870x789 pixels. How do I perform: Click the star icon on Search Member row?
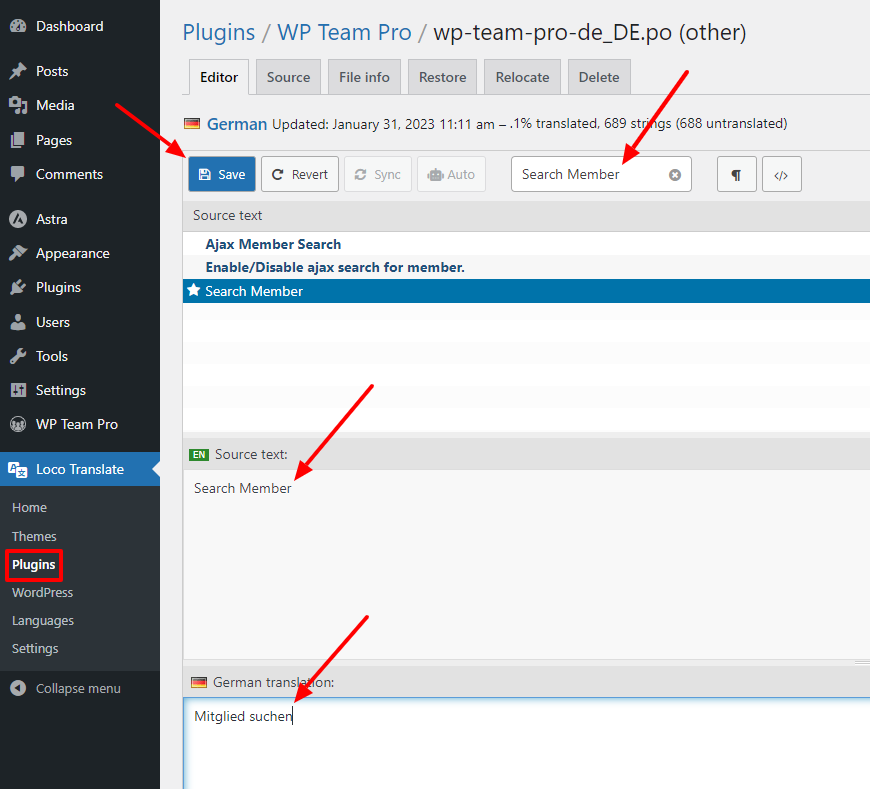point(193,290)
